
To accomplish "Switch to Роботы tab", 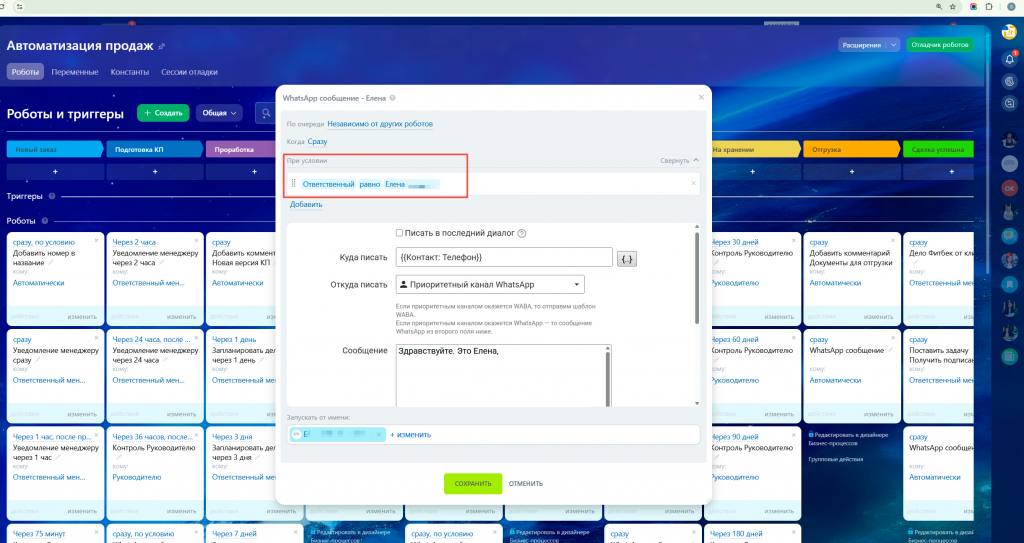I will [x=25, y=72].
